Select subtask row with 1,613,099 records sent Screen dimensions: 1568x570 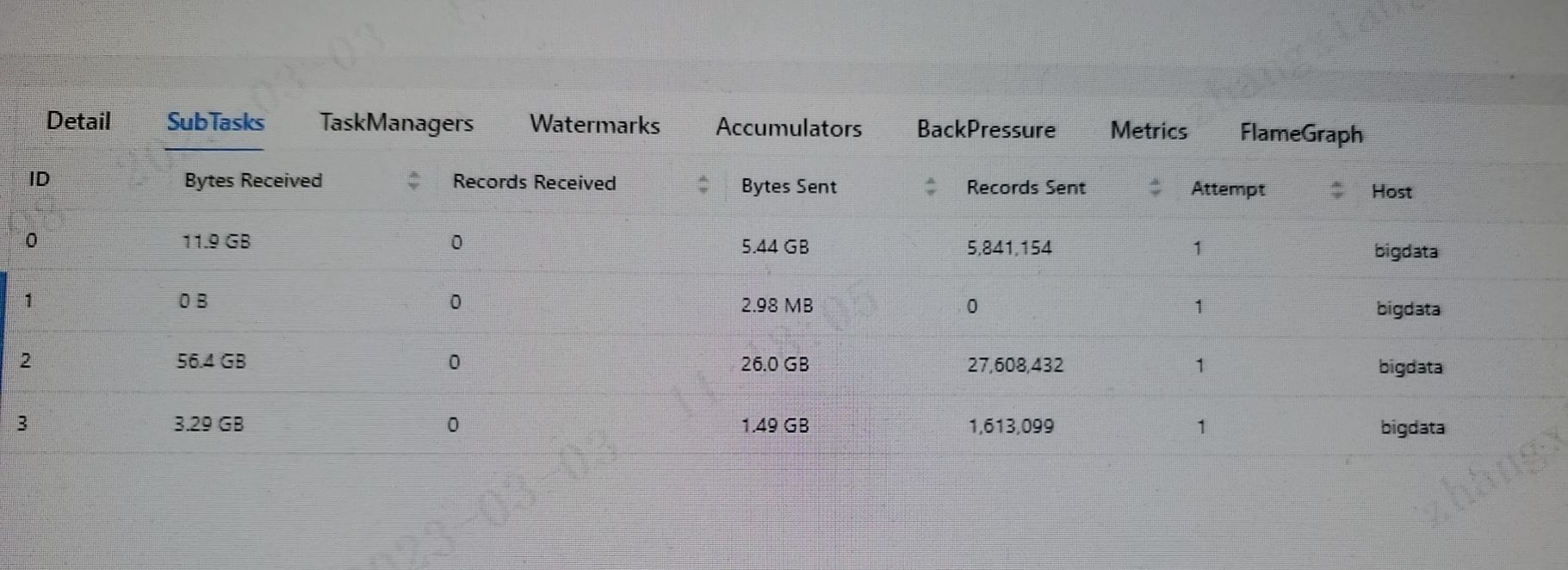tap(784, 424)
